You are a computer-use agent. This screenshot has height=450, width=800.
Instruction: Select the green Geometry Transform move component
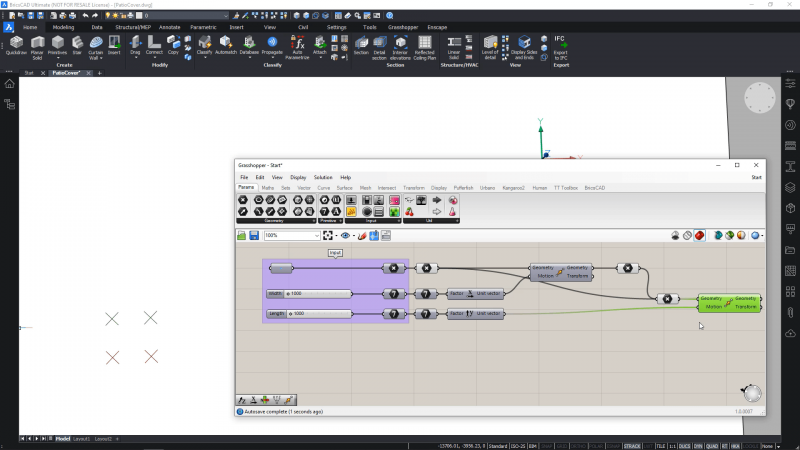729,302
